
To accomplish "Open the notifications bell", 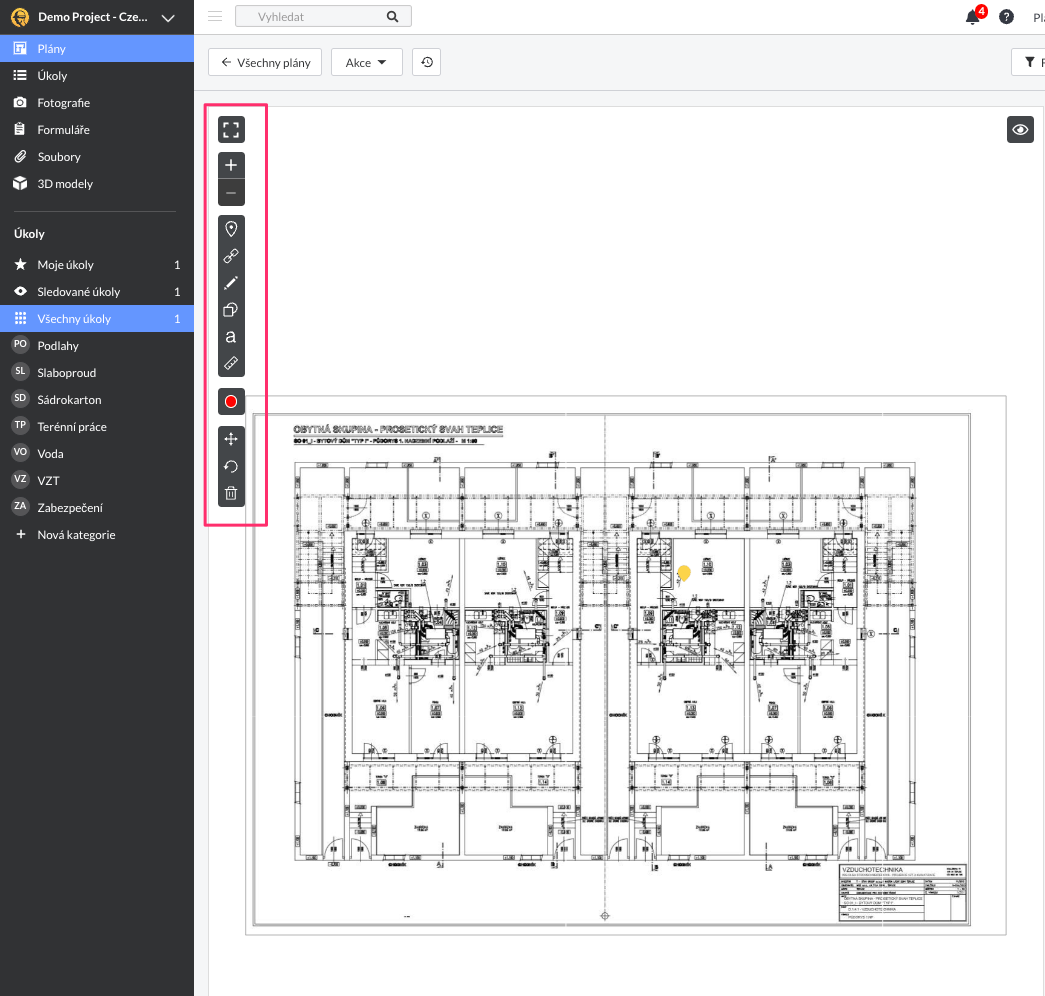I will (972, 17).
